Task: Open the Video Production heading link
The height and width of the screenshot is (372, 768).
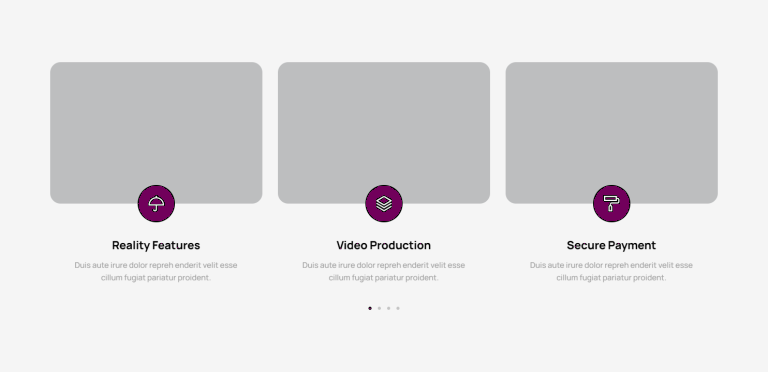Action: click(384, 245)
